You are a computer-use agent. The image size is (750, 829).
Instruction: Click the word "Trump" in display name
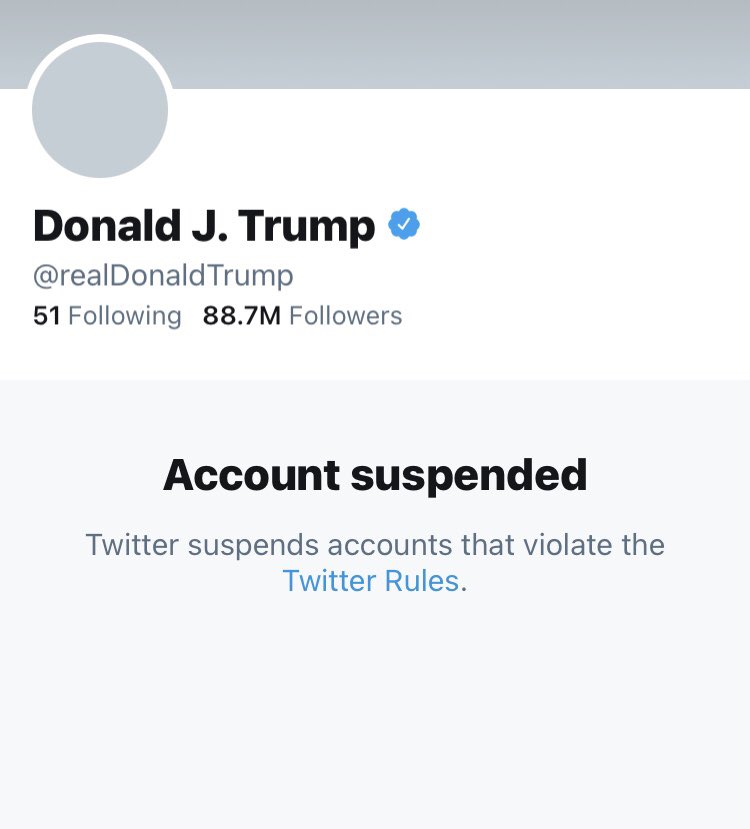pyautogui.click(x=307, y=227)
